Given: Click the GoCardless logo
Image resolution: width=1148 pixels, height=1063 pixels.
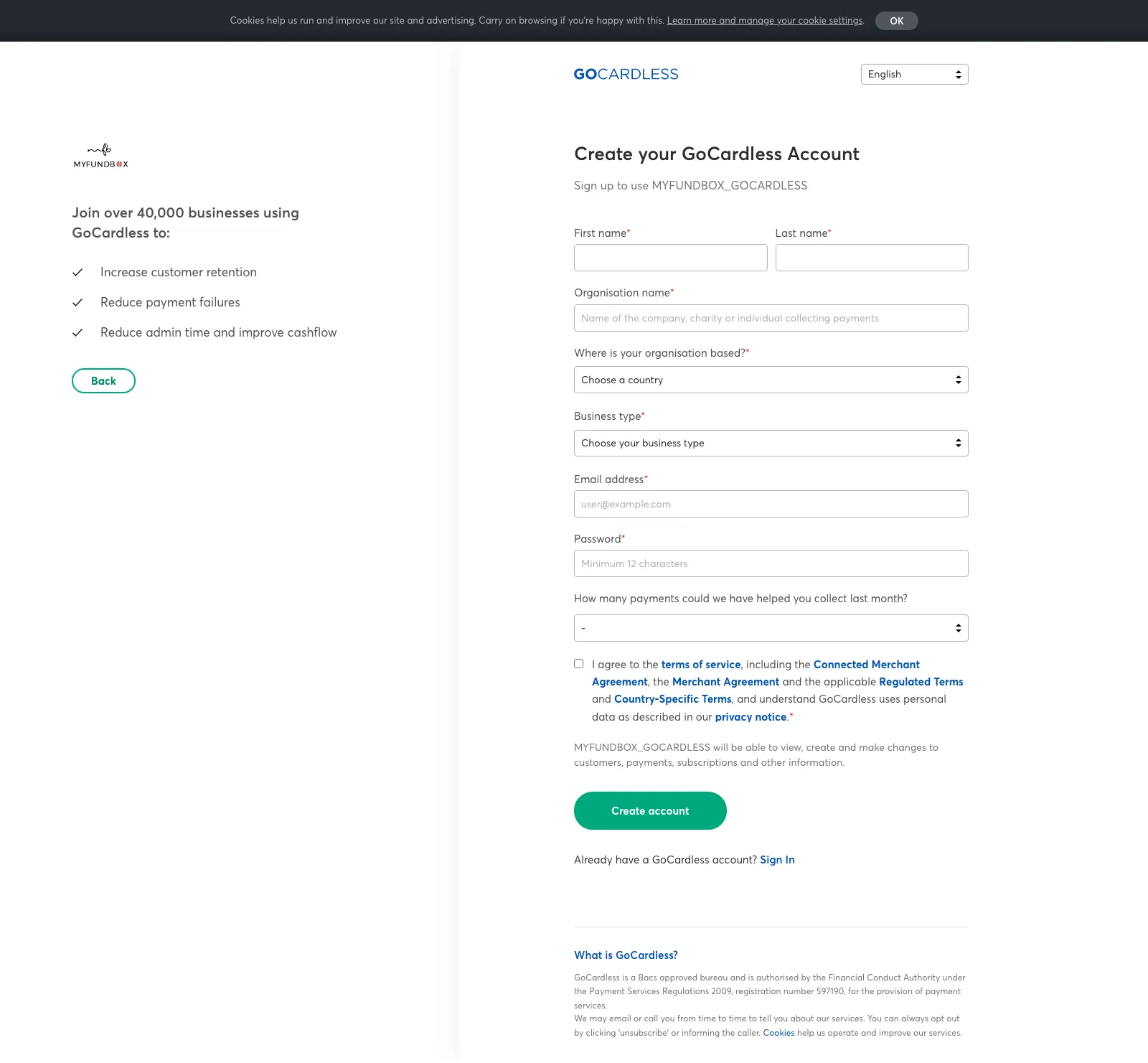Looking at the screenshot, I should click(626, 74).
